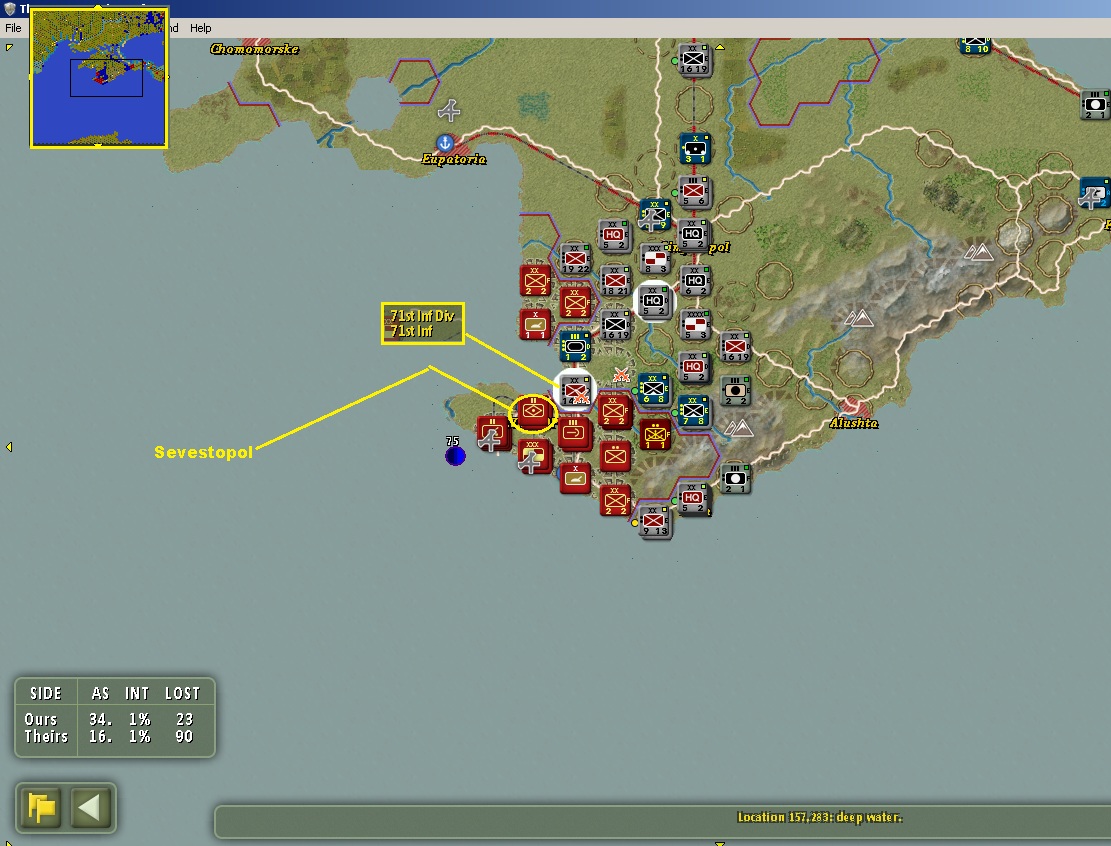
Task: Click the overview minimap in the corner
Action: pyautogui.click(x=99, y=78)
